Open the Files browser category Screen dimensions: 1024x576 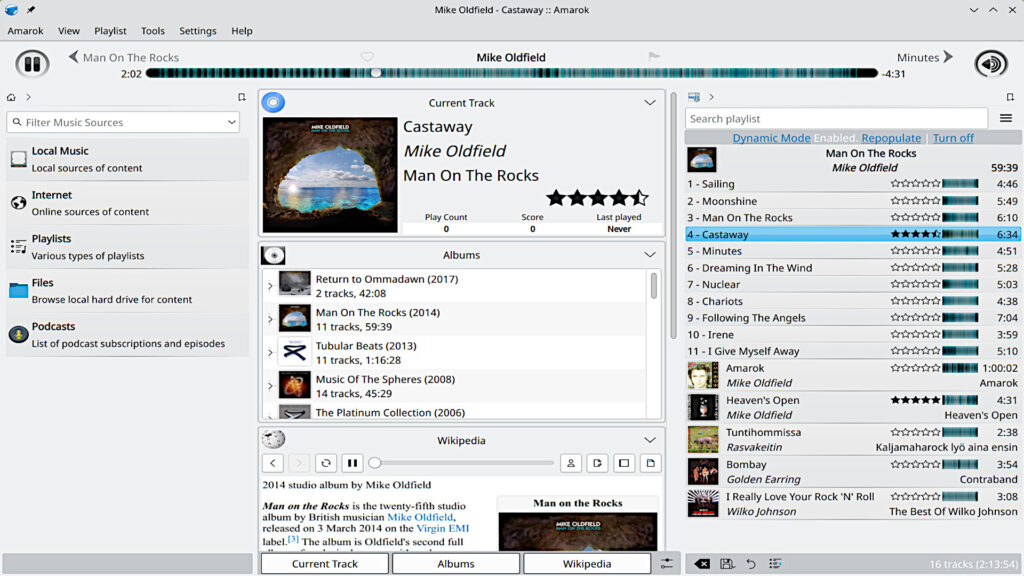[x=128, y=291]
